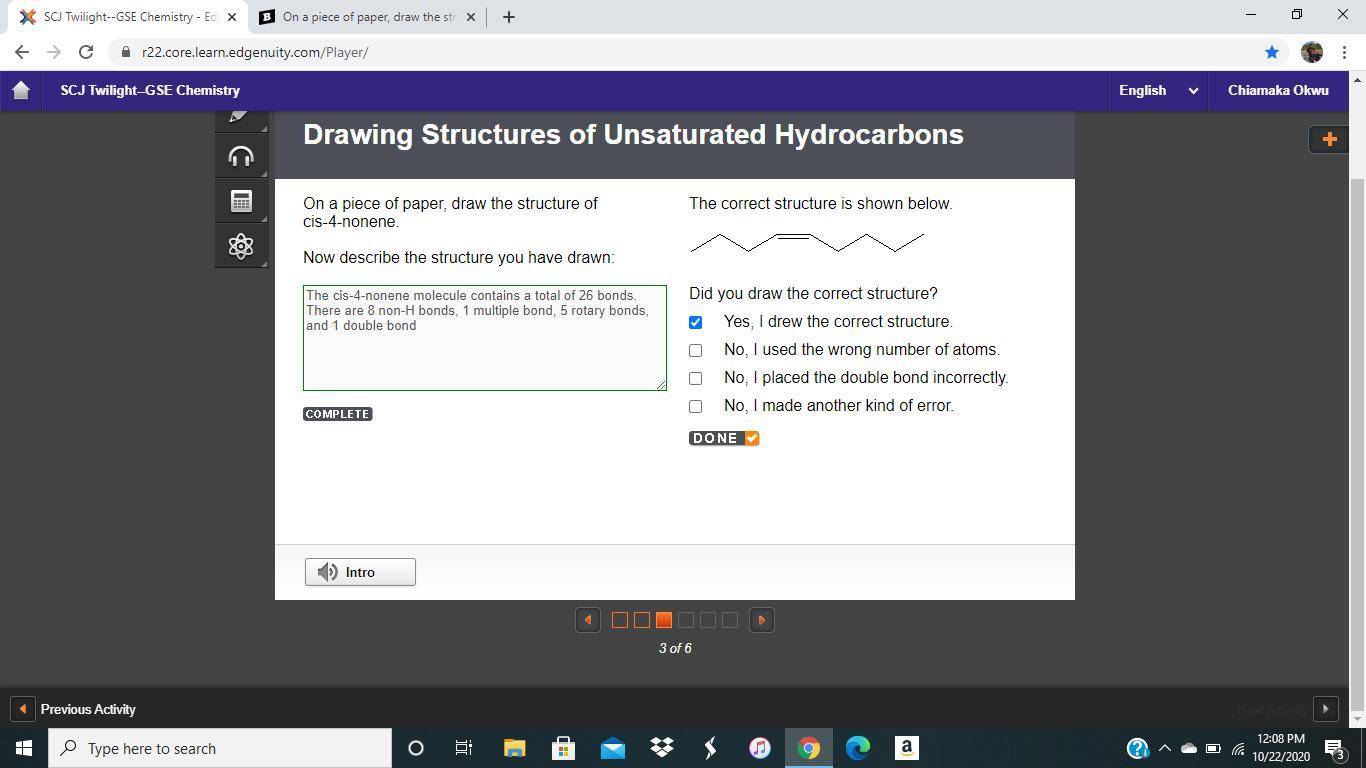Open Microsoft Store from the taskbar

pyautogui.click(x=563, y=748)
